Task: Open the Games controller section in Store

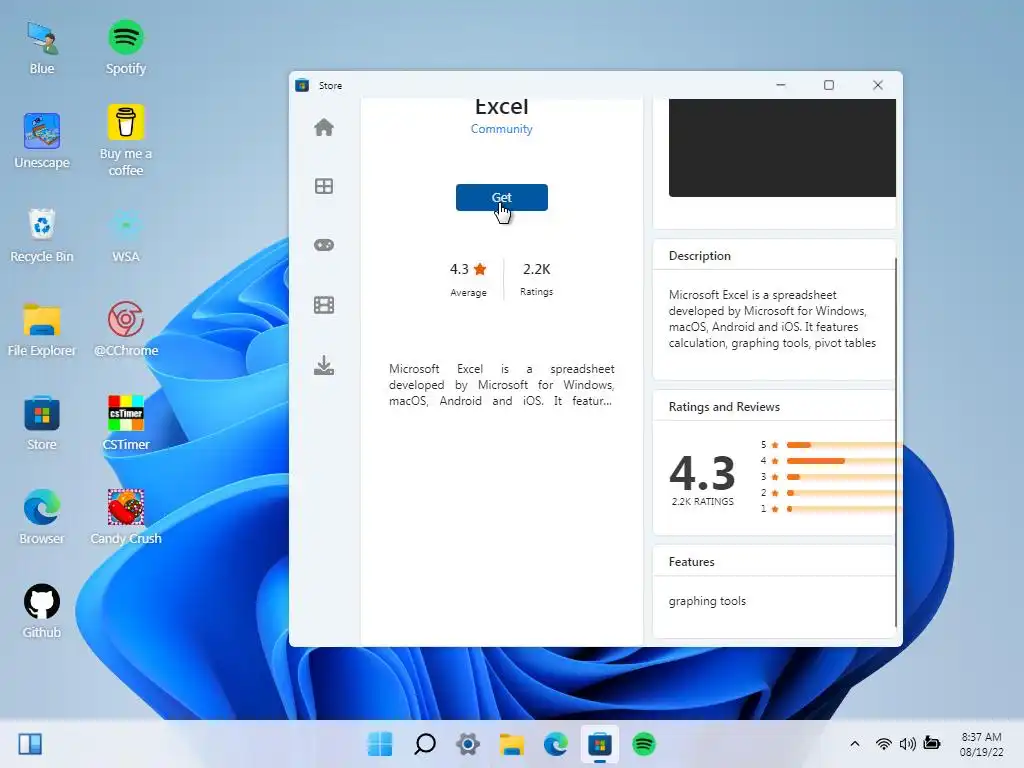Action: 324,245
